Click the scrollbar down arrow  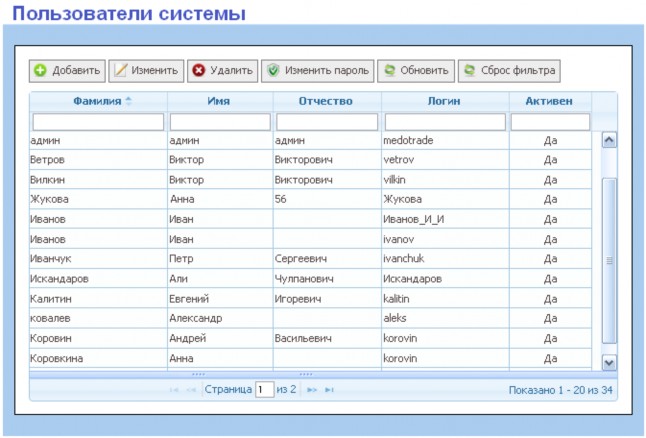click(609, 363)
